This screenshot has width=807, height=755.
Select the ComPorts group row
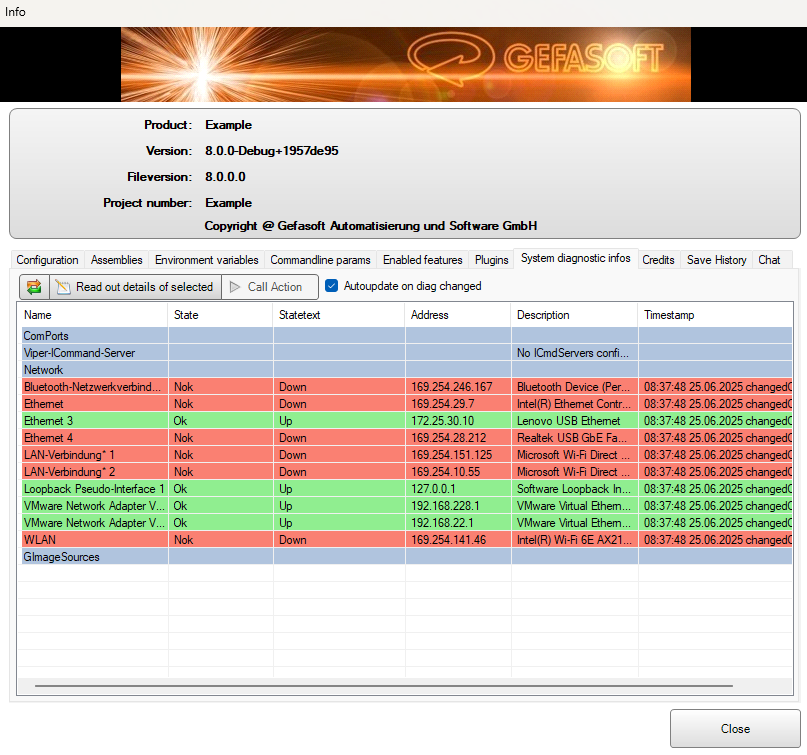point(407,336)
